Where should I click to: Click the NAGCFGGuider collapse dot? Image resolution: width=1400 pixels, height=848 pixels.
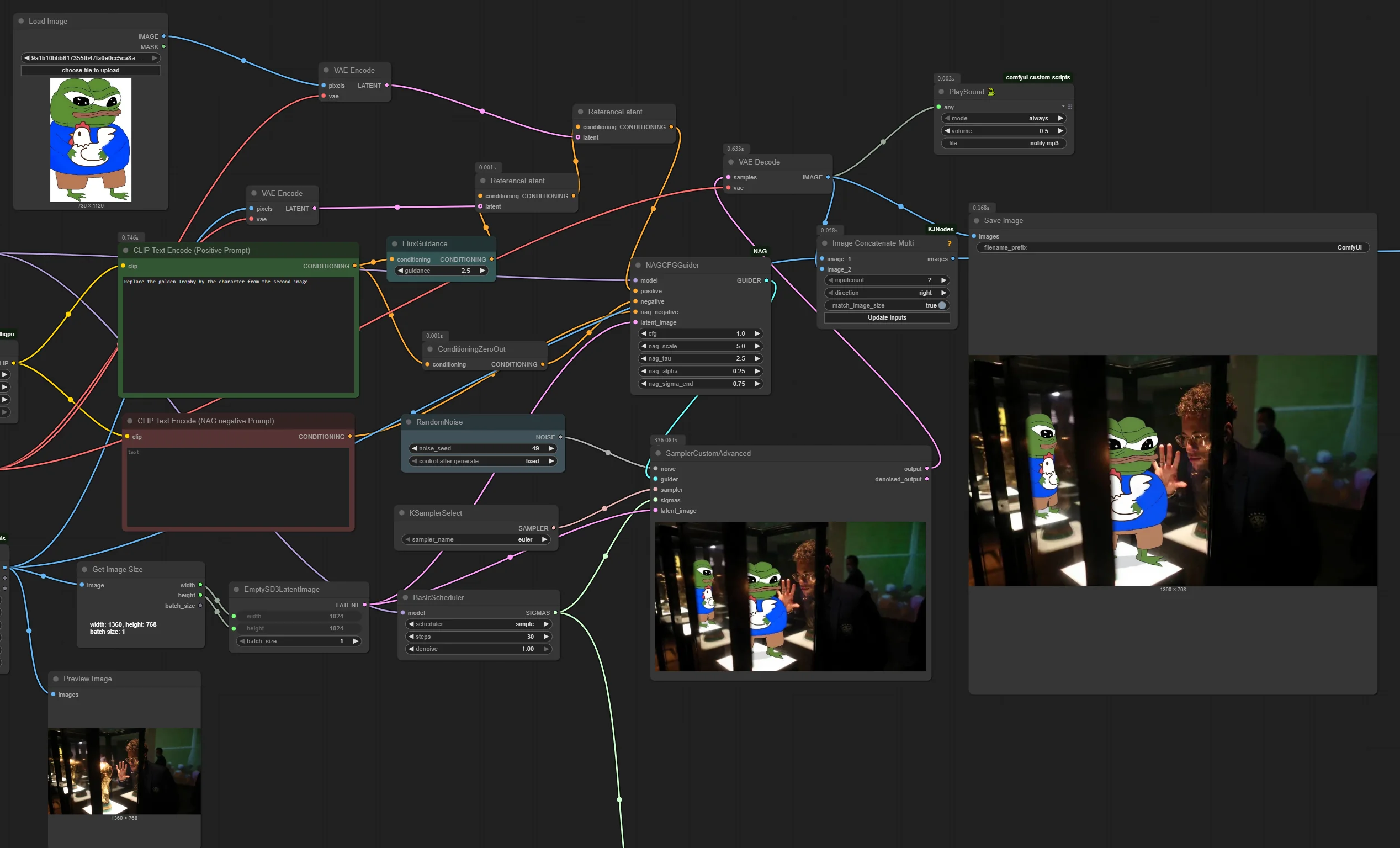[638, 266]
